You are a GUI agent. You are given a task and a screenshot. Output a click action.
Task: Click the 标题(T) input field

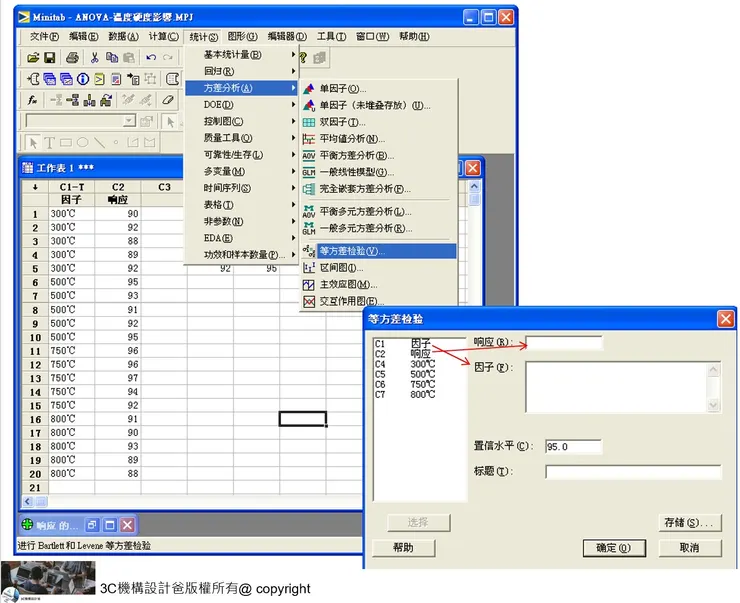click(633, 472)
